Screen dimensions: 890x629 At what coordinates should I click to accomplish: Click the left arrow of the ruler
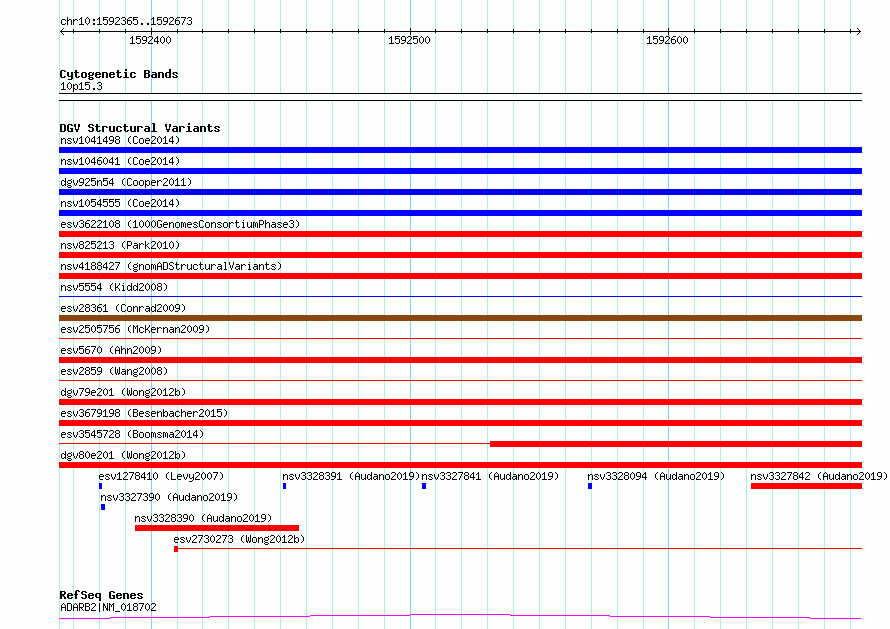click(x=62, y=31)
